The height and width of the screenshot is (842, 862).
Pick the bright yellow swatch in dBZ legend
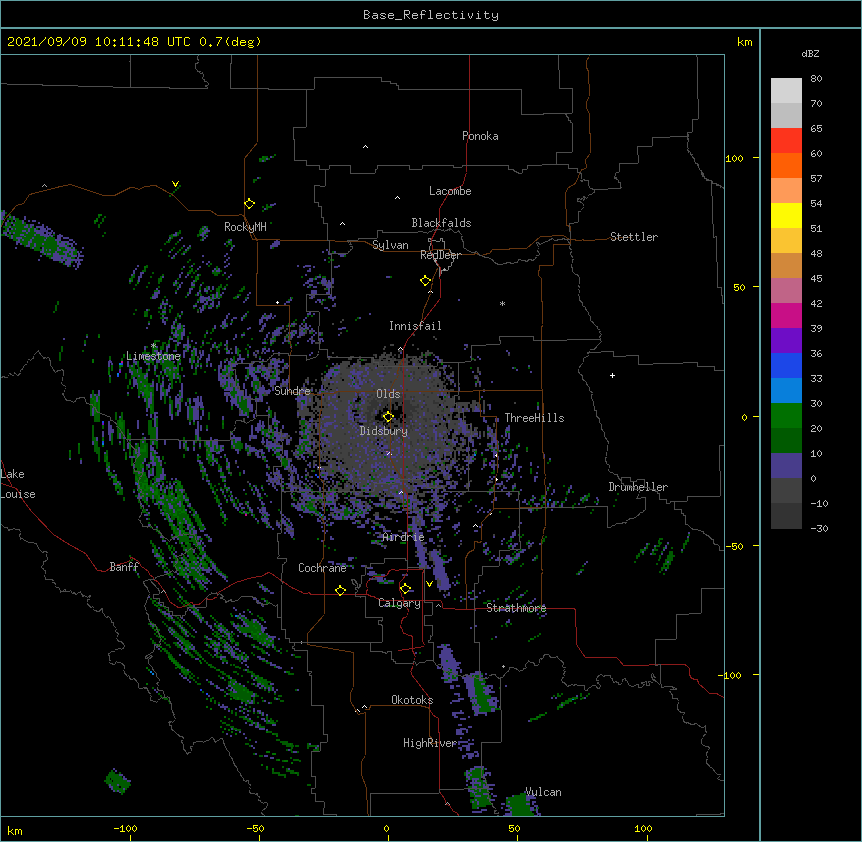coord(786,215)
